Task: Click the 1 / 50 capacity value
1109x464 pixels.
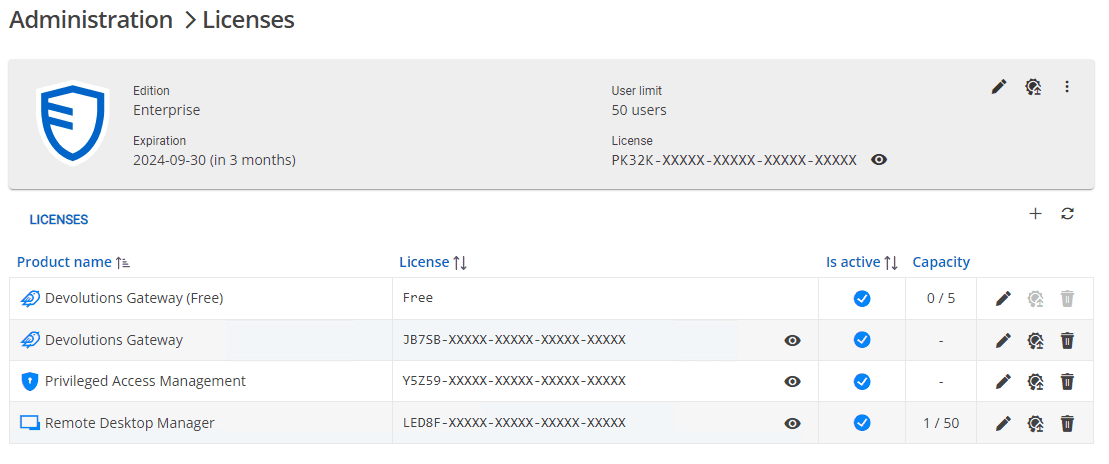Action: (x=941, y=423)
